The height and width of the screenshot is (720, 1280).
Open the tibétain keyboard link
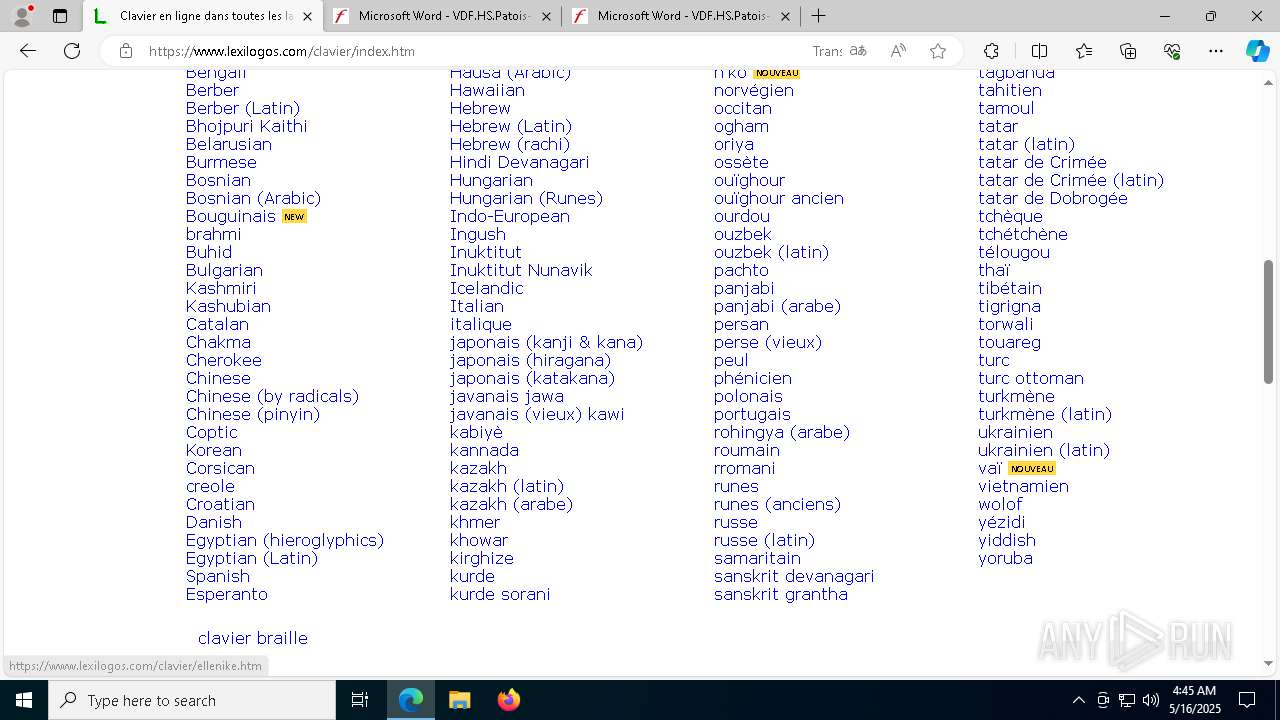click(x=1010, y=288)
